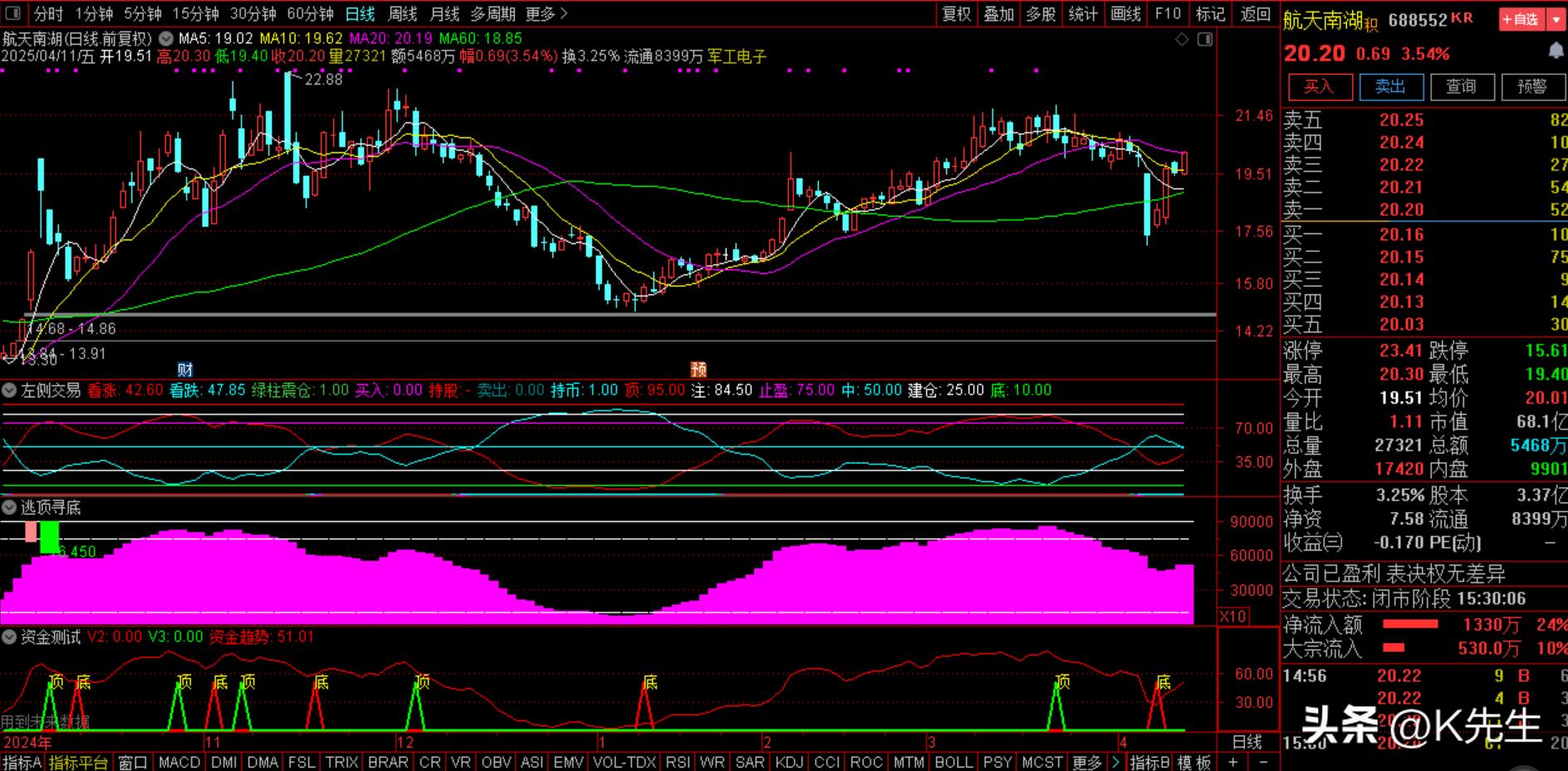Select the 5分钟 timeframe
Screen dimensions: 1568x771
(143, 14)
